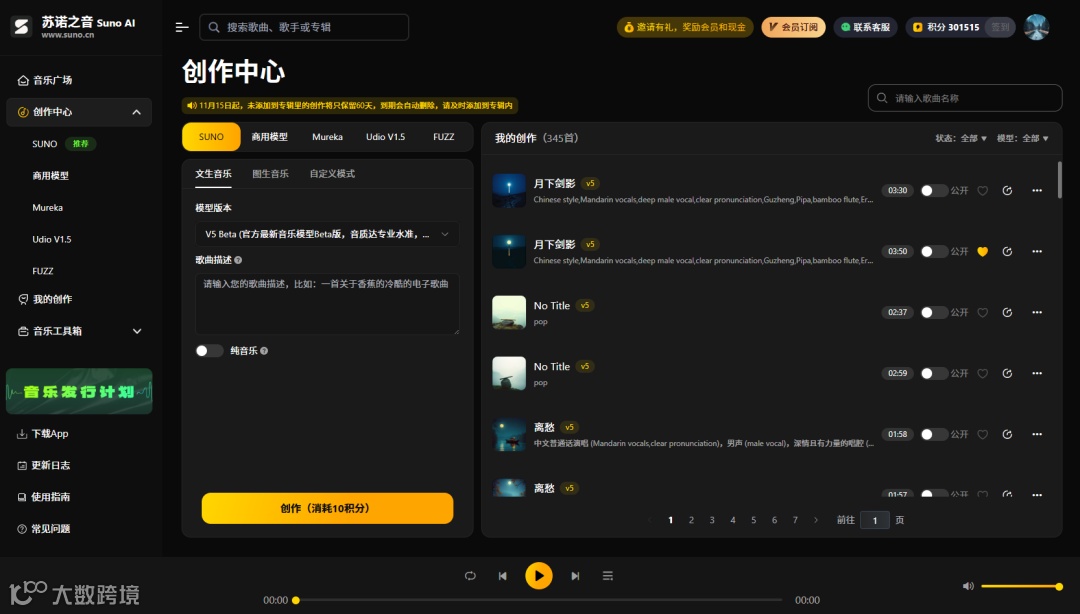
Task: Click the 纯音乐 help question icon
Action: [x=264, y=351]
